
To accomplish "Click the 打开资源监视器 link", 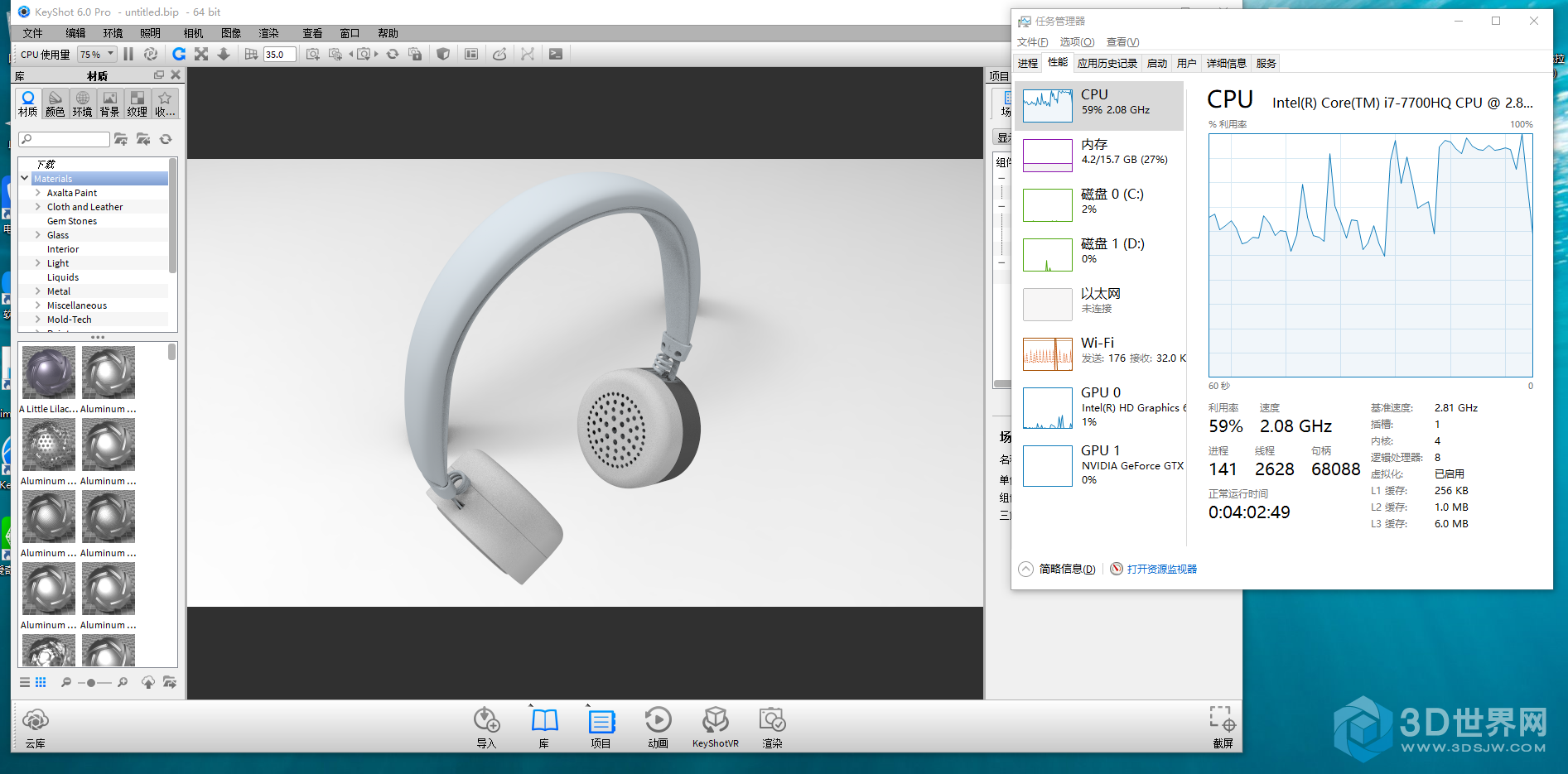I will [x=1161, y=569].
